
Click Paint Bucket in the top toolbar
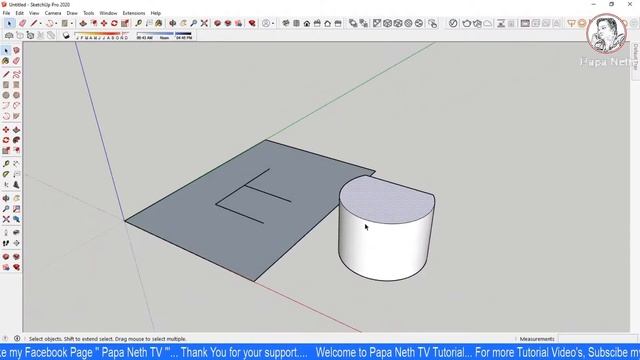pyautogui.click(x=159, y=23)
